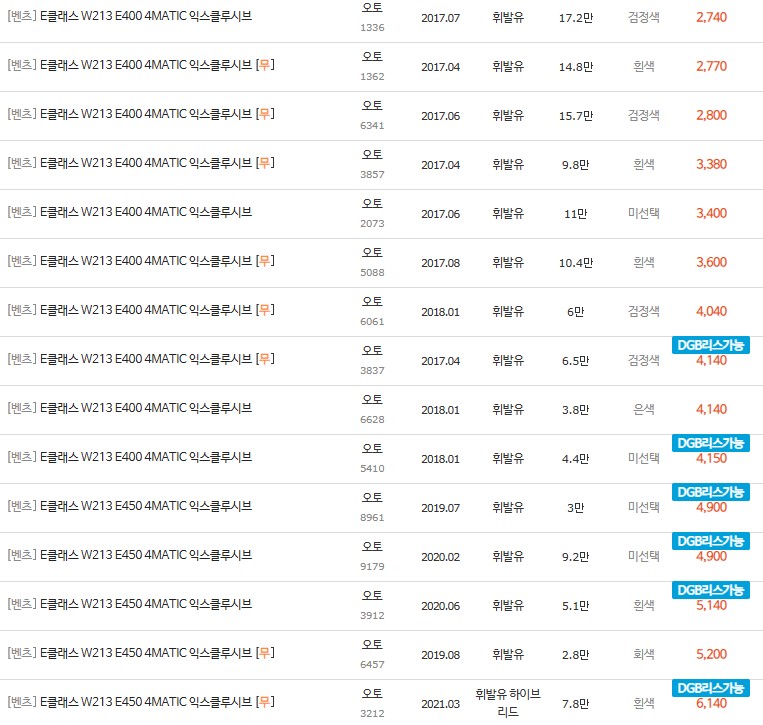Image resolution: width=763 pixels, height=725 pixels.
Task: Click the price 4,040
Action: pyautogui.click(x=711, y=311)
